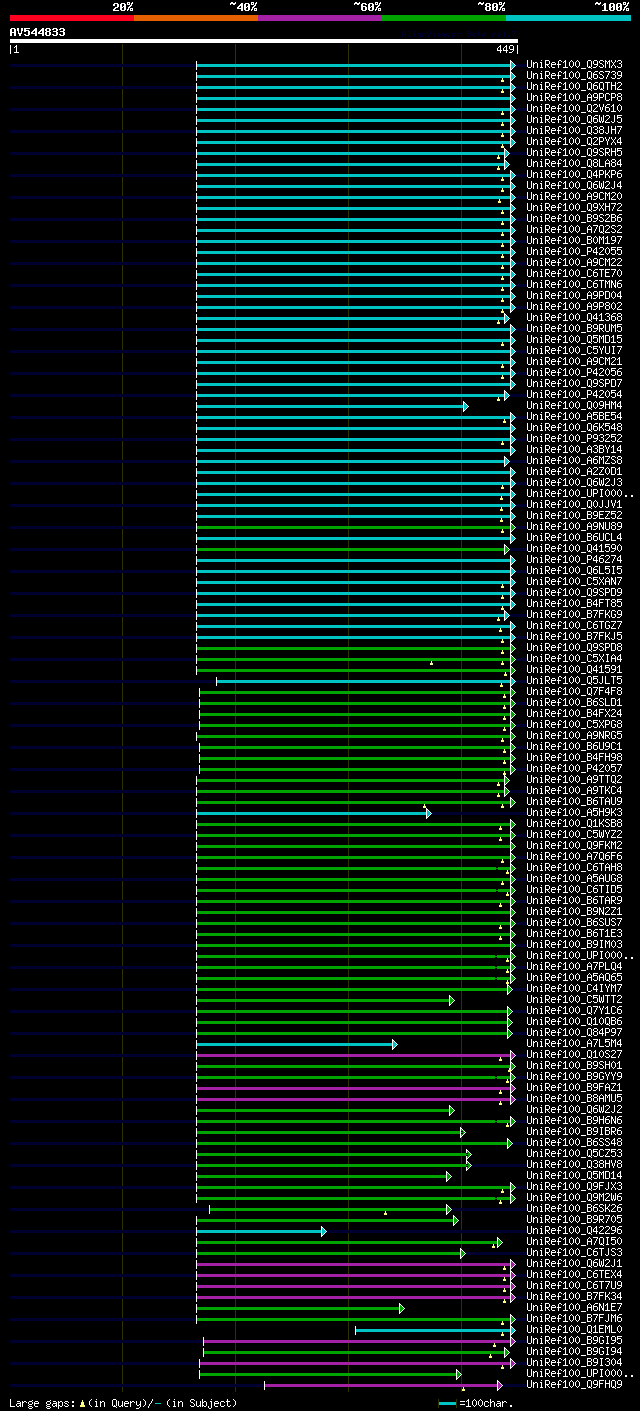The height and width of the screenshot is (1411, 640).
Task: Select hit label UniRef100_P42057
Action: [x=573, y=768]
